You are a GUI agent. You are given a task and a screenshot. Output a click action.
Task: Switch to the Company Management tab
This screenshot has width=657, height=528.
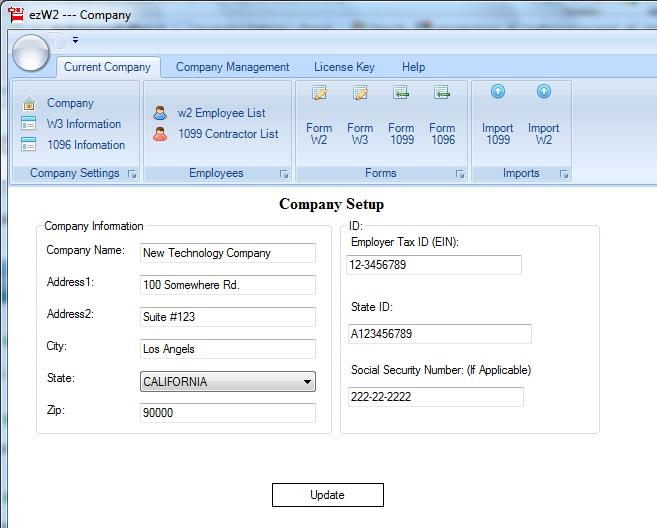click(233, 67)
